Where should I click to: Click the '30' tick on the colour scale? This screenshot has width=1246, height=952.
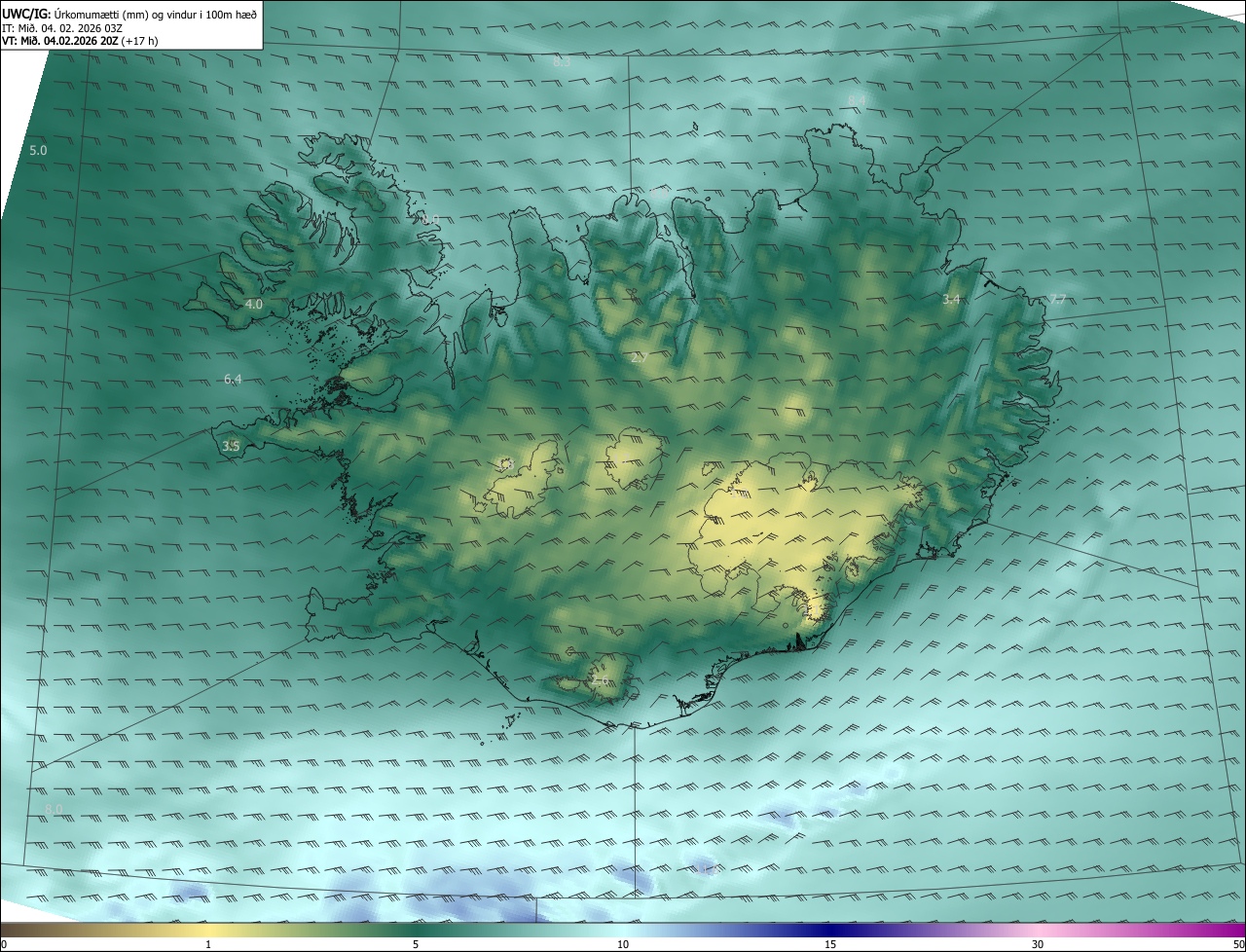[x=1038, y=944]
